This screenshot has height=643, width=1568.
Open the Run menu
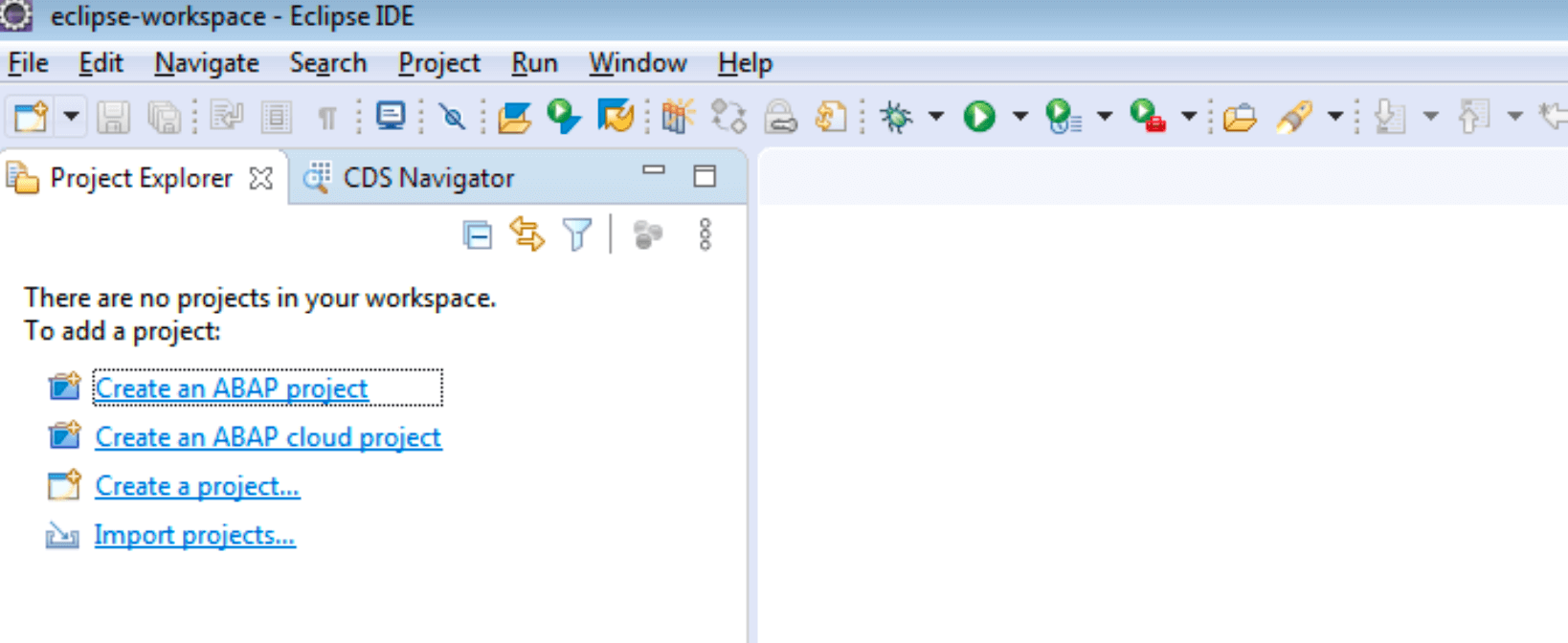point(534,63)
